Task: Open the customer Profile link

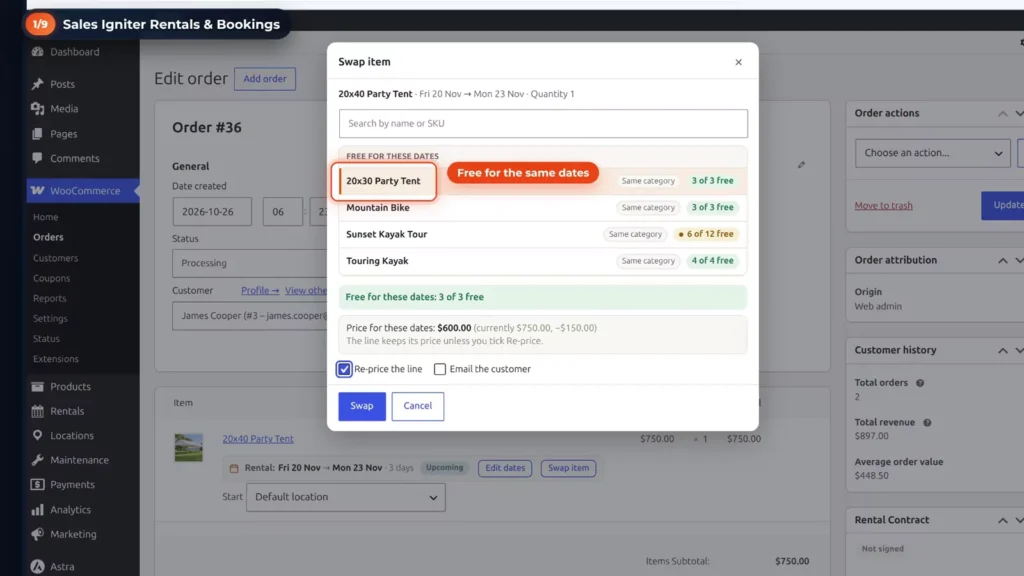Action: 260,291
